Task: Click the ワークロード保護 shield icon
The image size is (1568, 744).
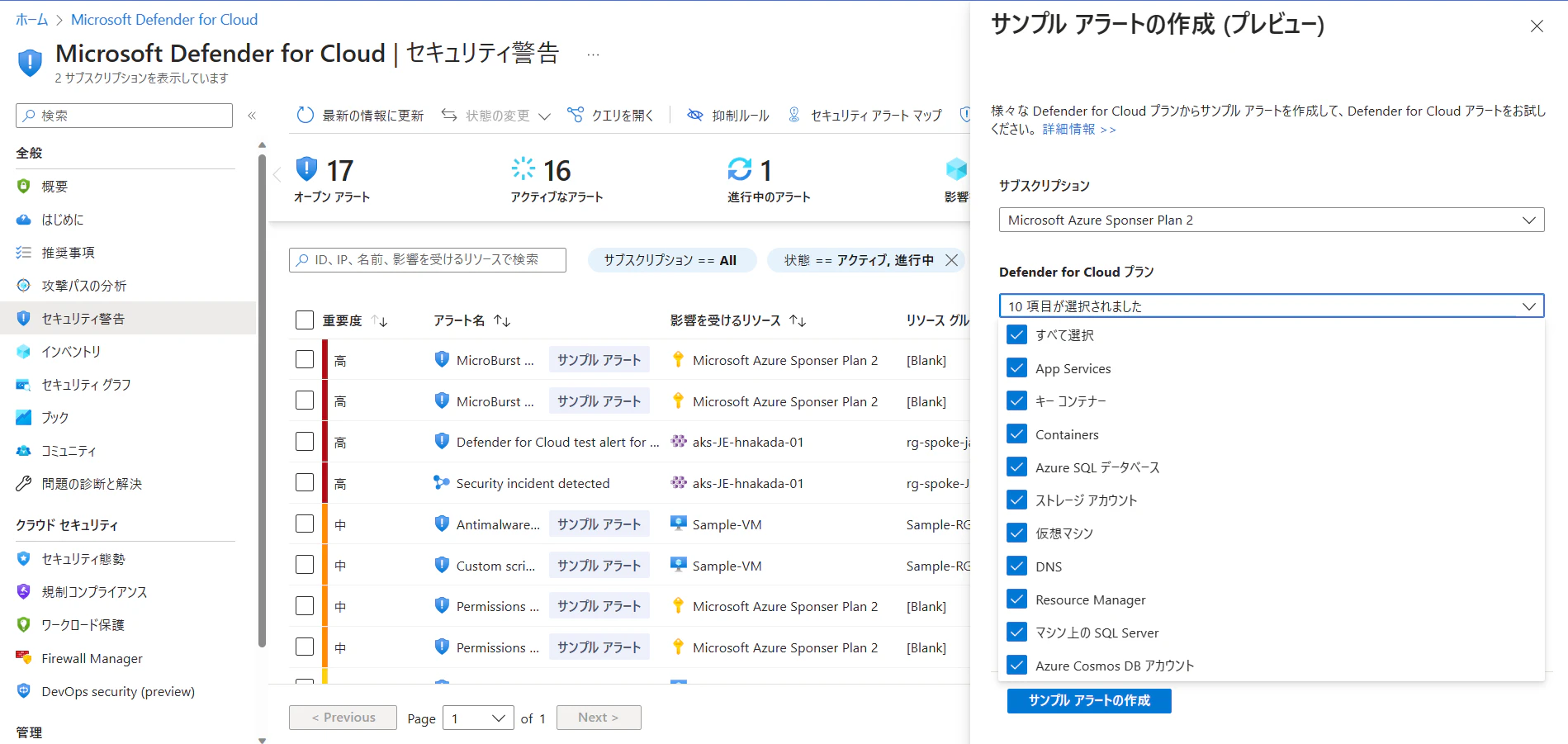Action: [x=24, y=625]
